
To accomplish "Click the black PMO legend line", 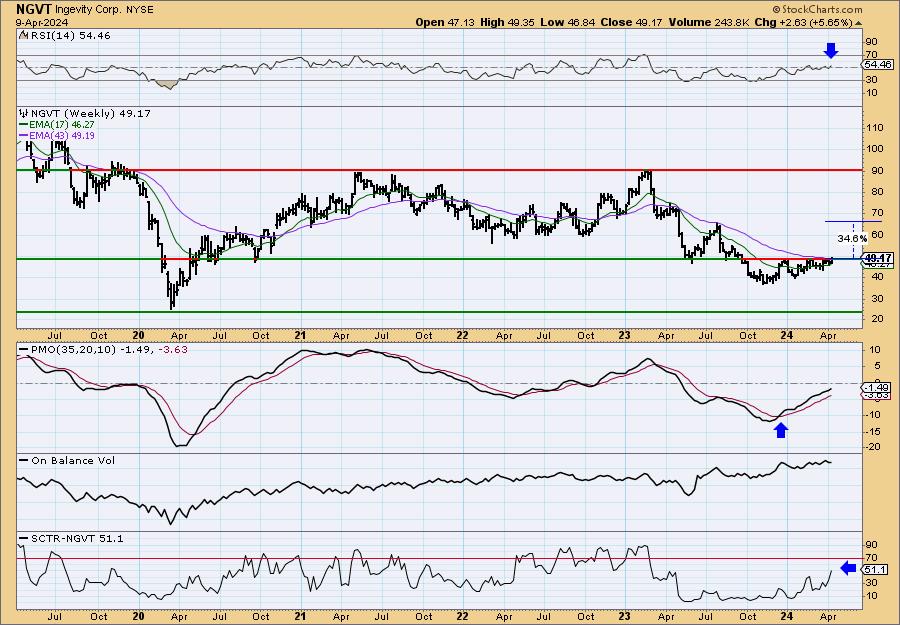I will pos(23,350).
